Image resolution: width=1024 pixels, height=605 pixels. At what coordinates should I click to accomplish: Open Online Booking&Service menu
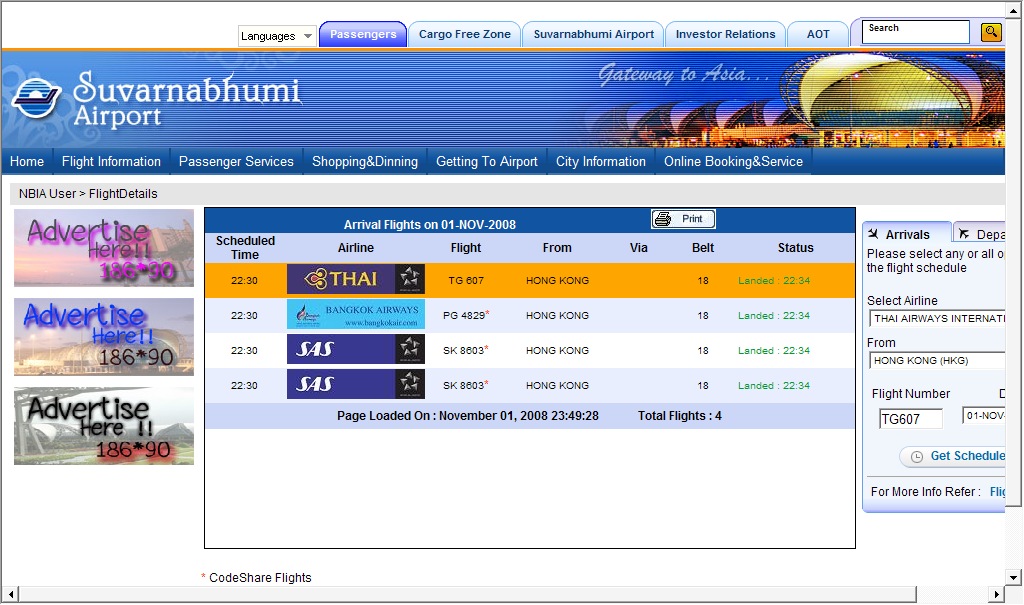(733, 161)
